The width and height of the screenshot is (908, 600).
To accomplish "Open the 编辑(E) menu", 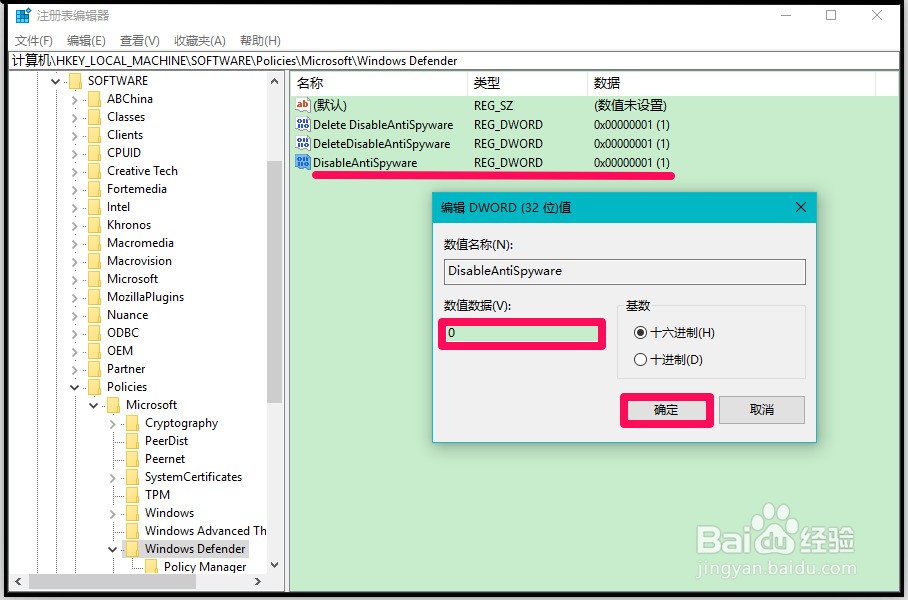I will 86,41.
